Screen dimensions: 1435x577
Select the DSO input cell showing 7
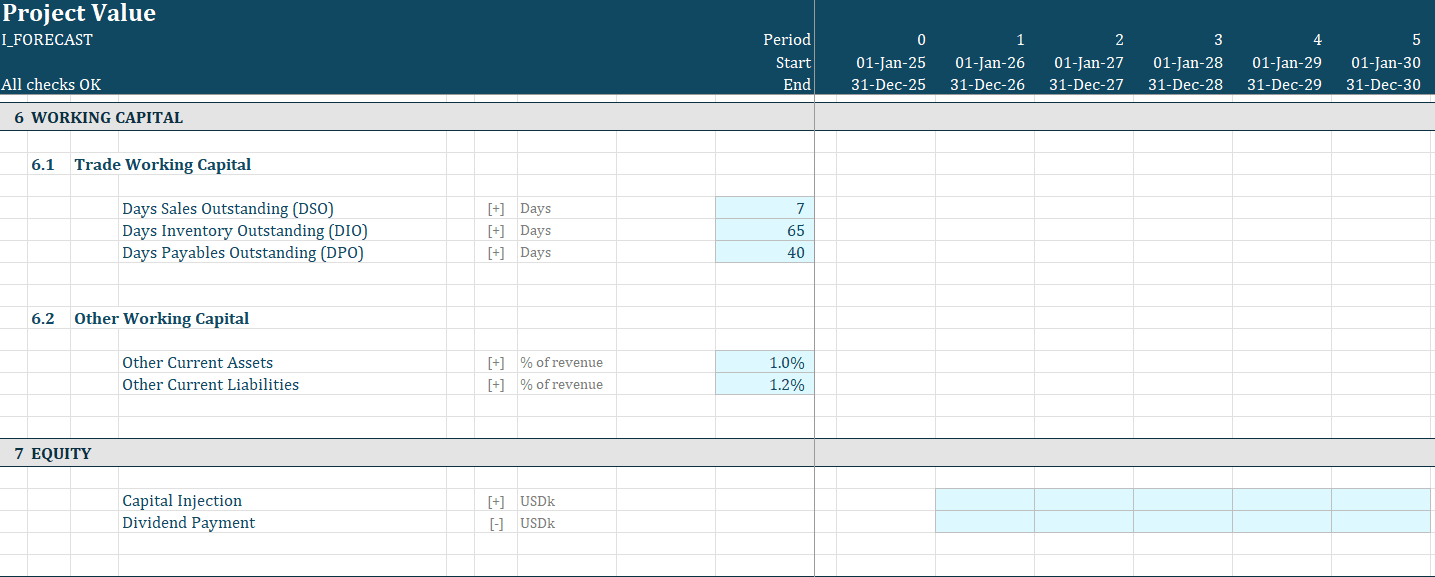click(765, 208)
